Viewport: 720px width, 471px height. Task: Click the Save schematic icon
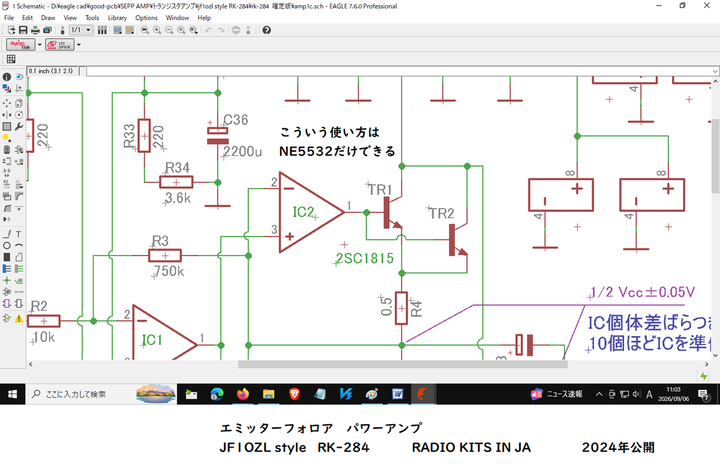coord(23,30)
